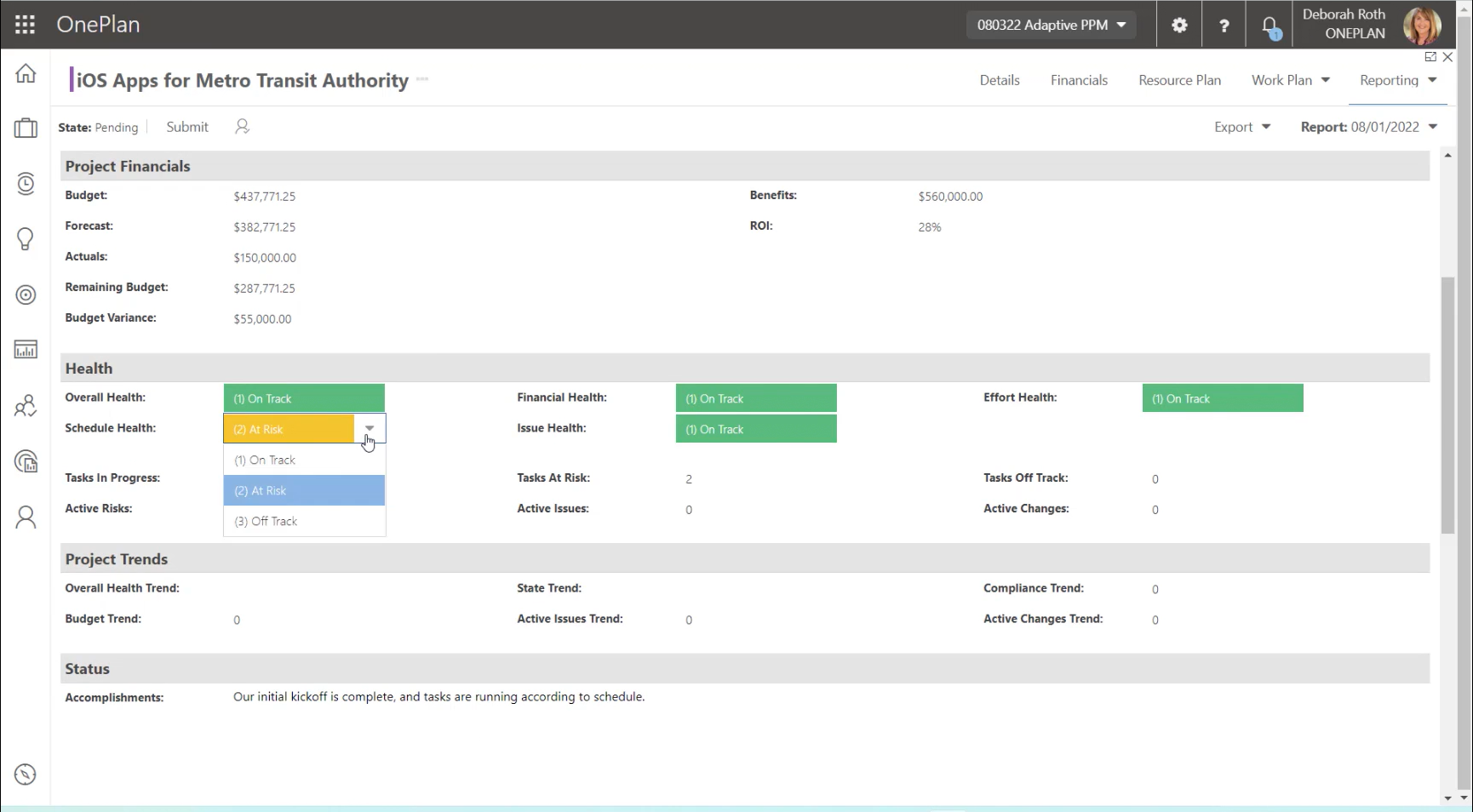The width and height of the screenshot is (1473, 812).
Task: Open the Reporting tab
Action: coord(1389,80)
